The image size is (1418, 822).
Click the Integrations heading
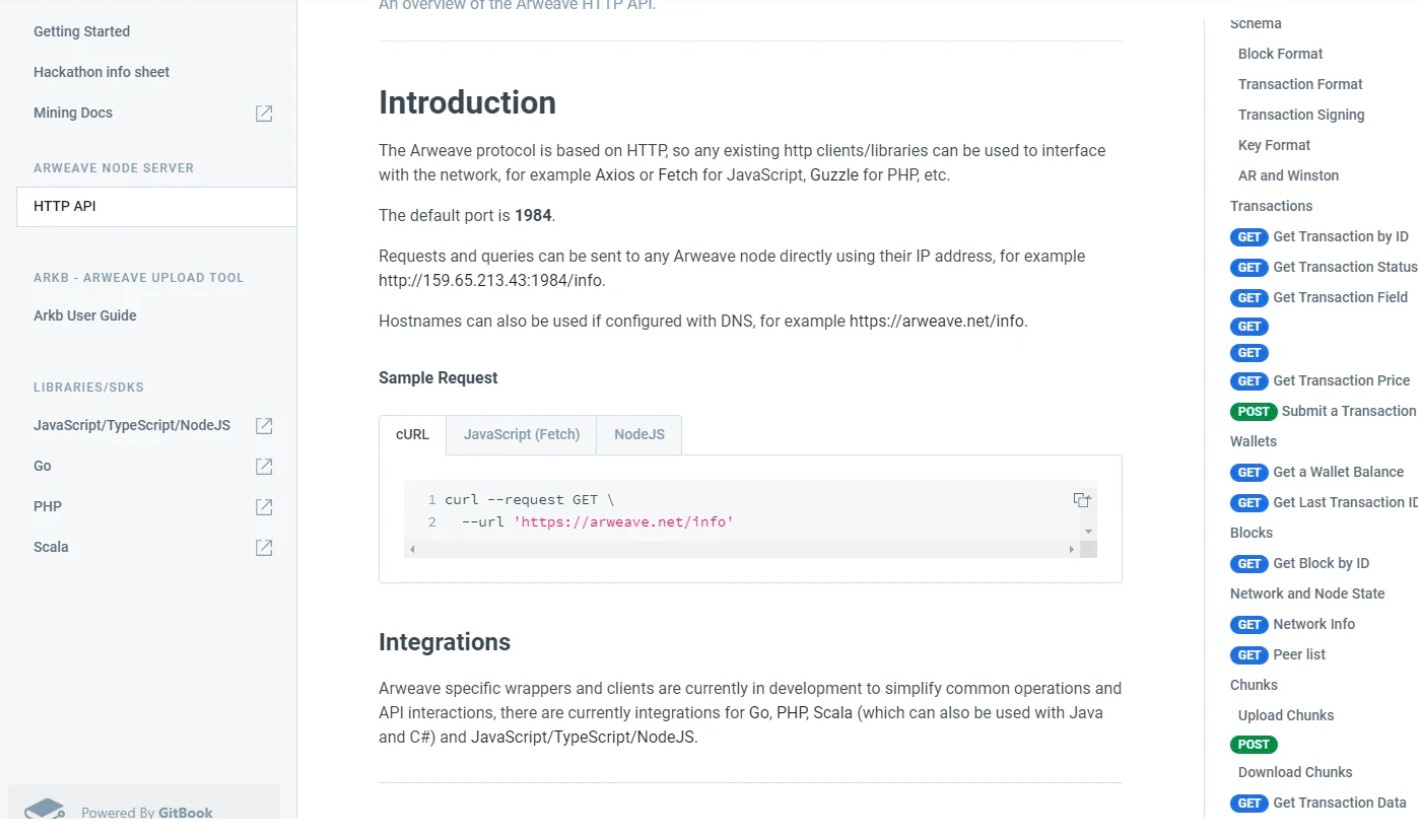[444, 642]
